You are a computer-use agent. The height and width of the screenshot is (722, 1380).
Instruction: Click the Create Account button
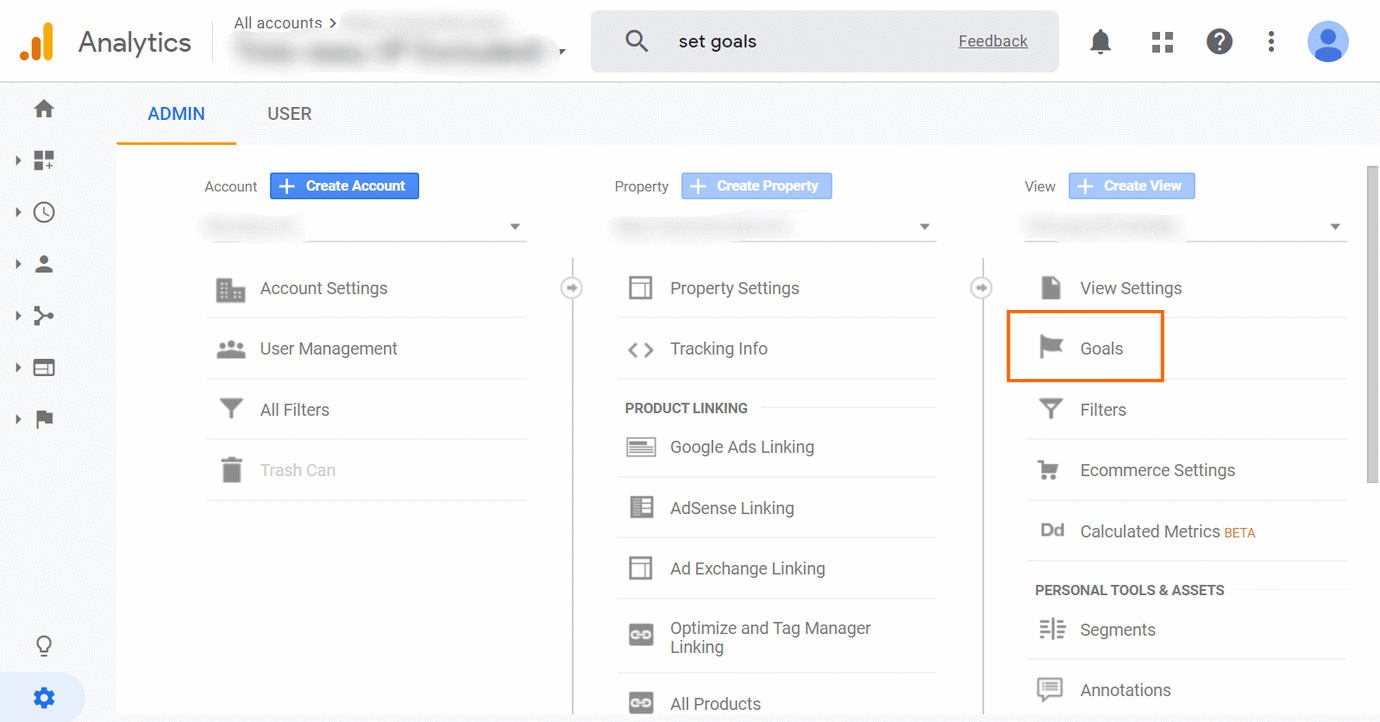point(344,185)
